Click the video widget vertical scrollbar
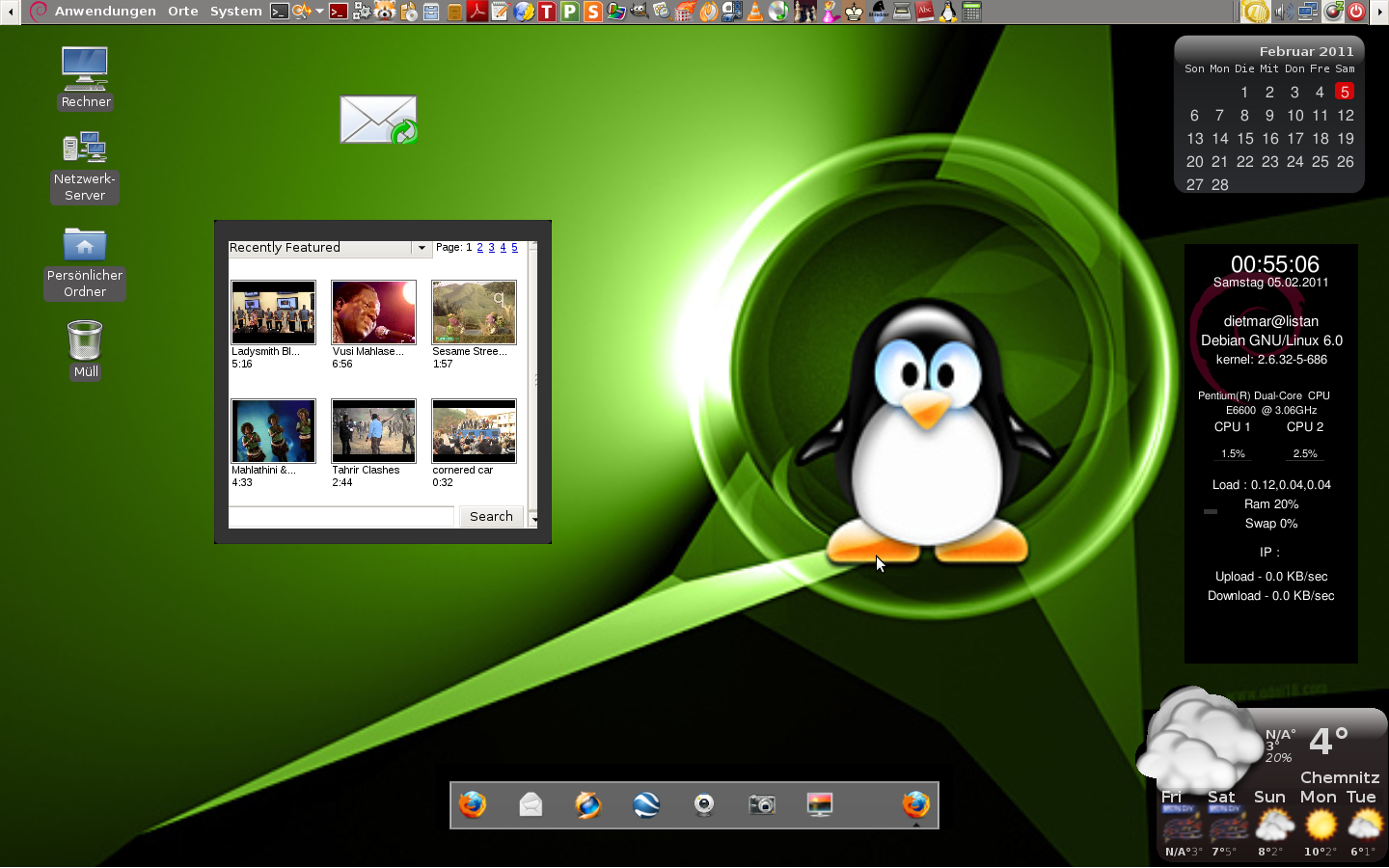This screenshot has height=868, width=1389. click(x=533, y=383)
